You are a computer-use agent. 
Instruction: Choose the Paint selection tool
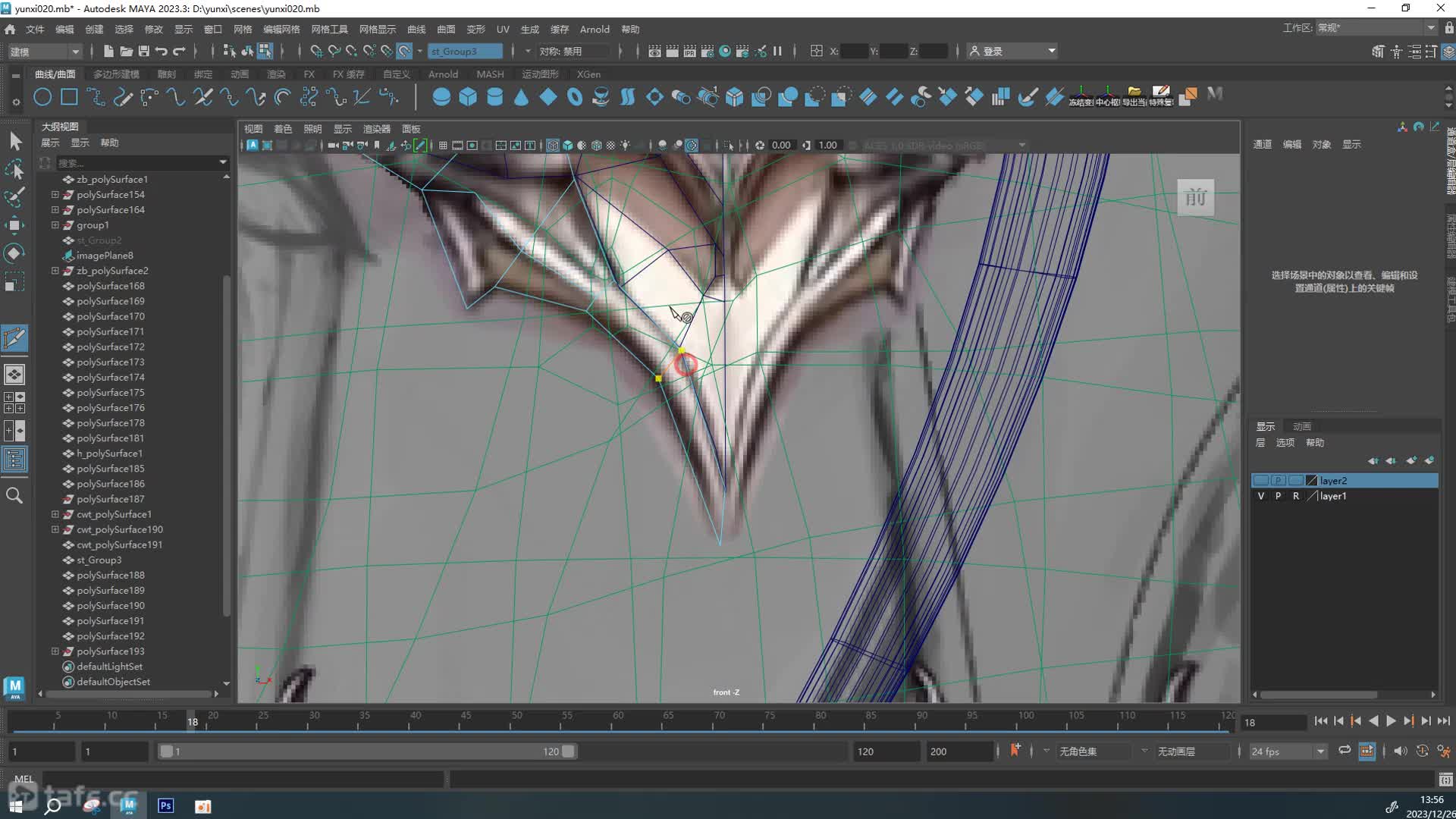15,197
